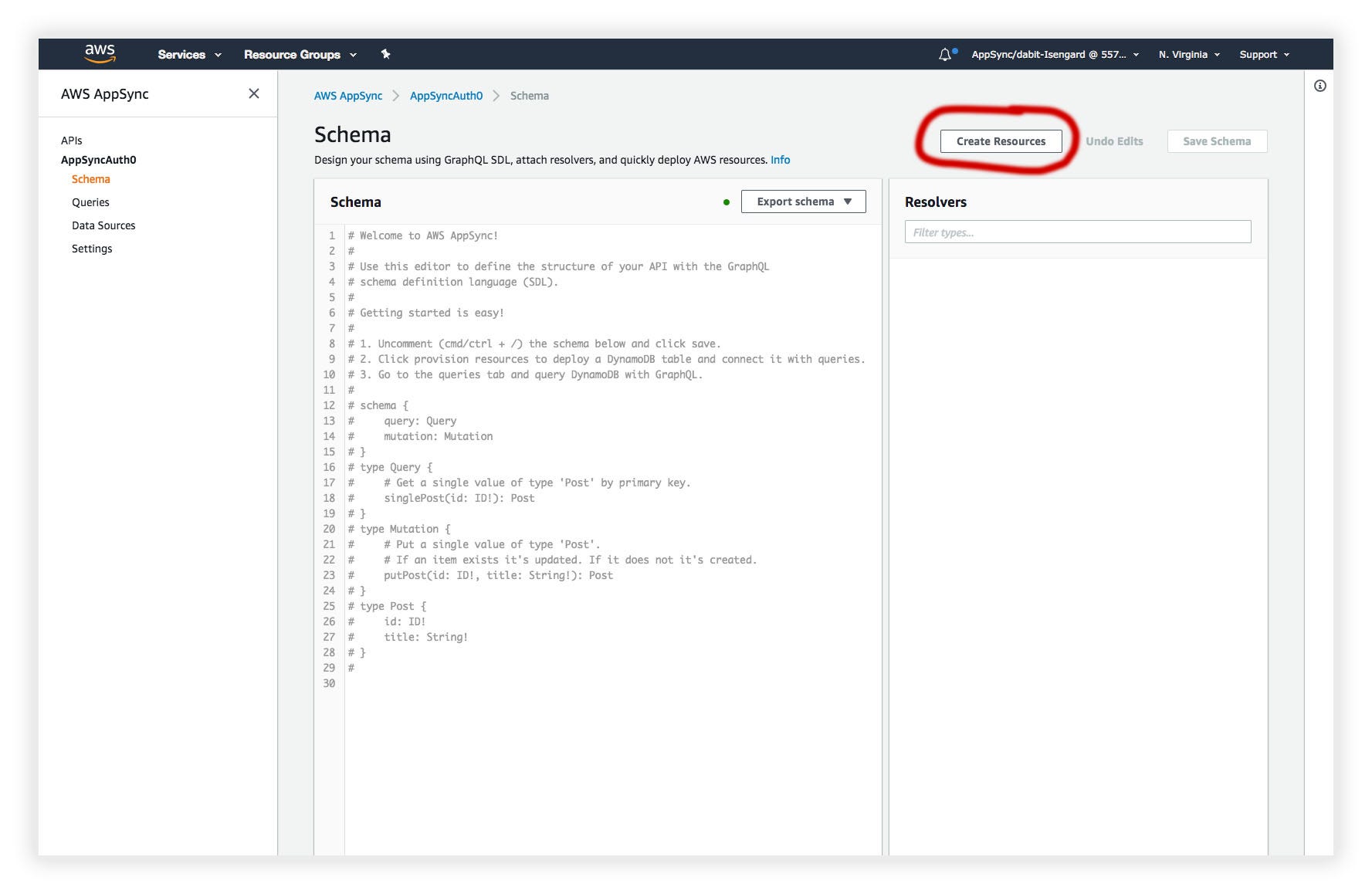
Task: Select APIs in the sidebar
Action: coord(72,141)
